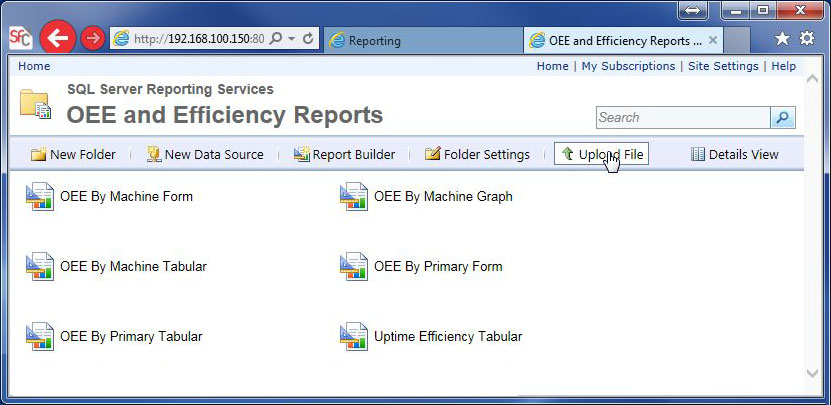Click the New Data Source label
831x405 pixels.
pos(214,155)
